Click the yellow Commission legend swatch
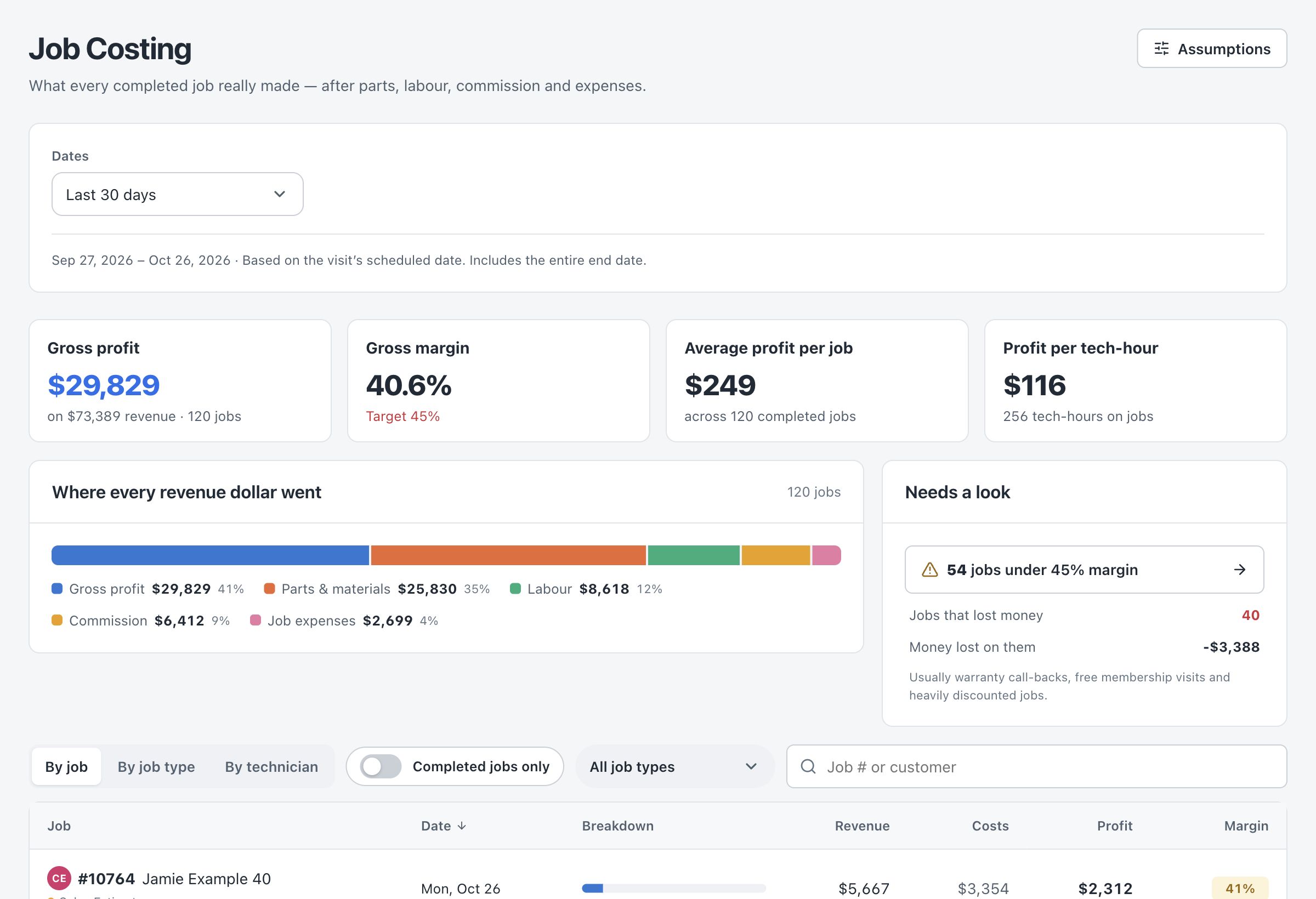 [56, 621]
